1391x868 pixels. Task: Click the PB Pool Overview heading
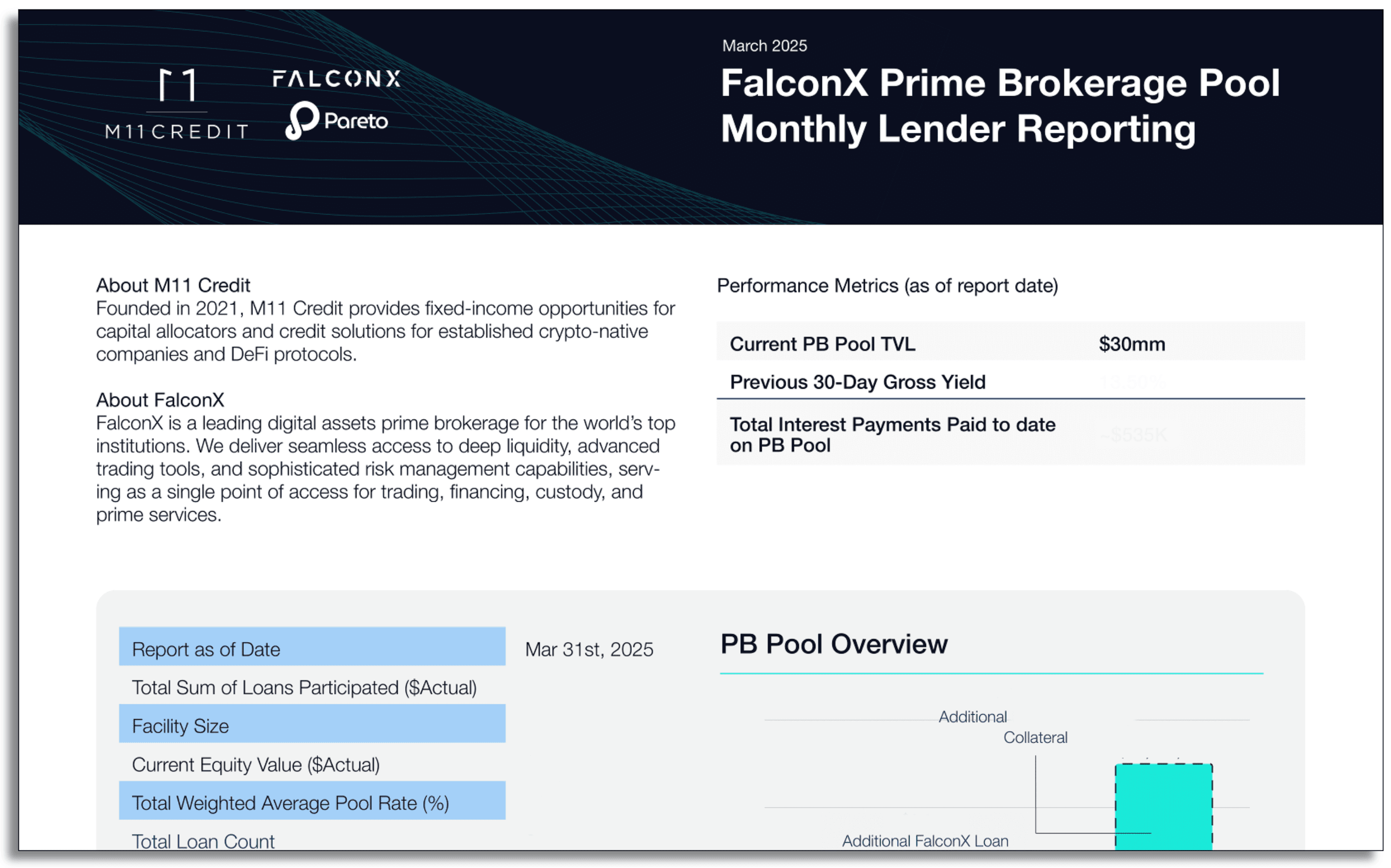tap(833, 644)
